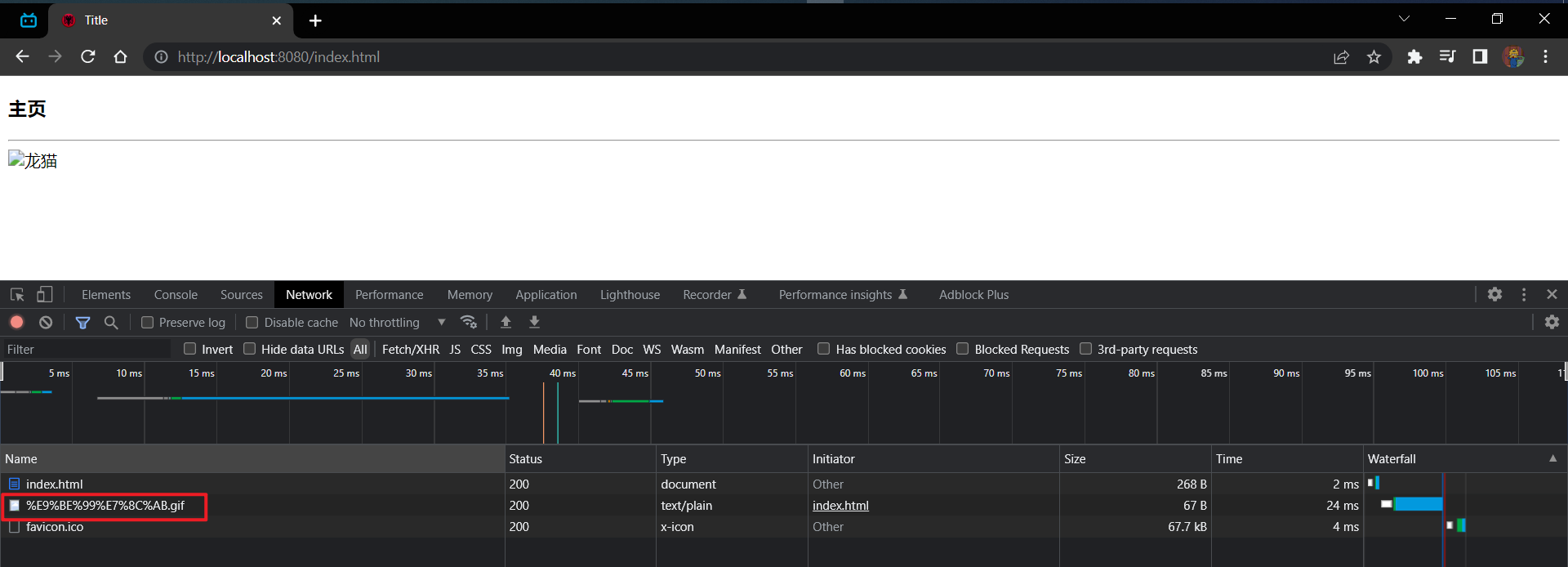
Task: Open network search magnifier
Action: [111, 322]
